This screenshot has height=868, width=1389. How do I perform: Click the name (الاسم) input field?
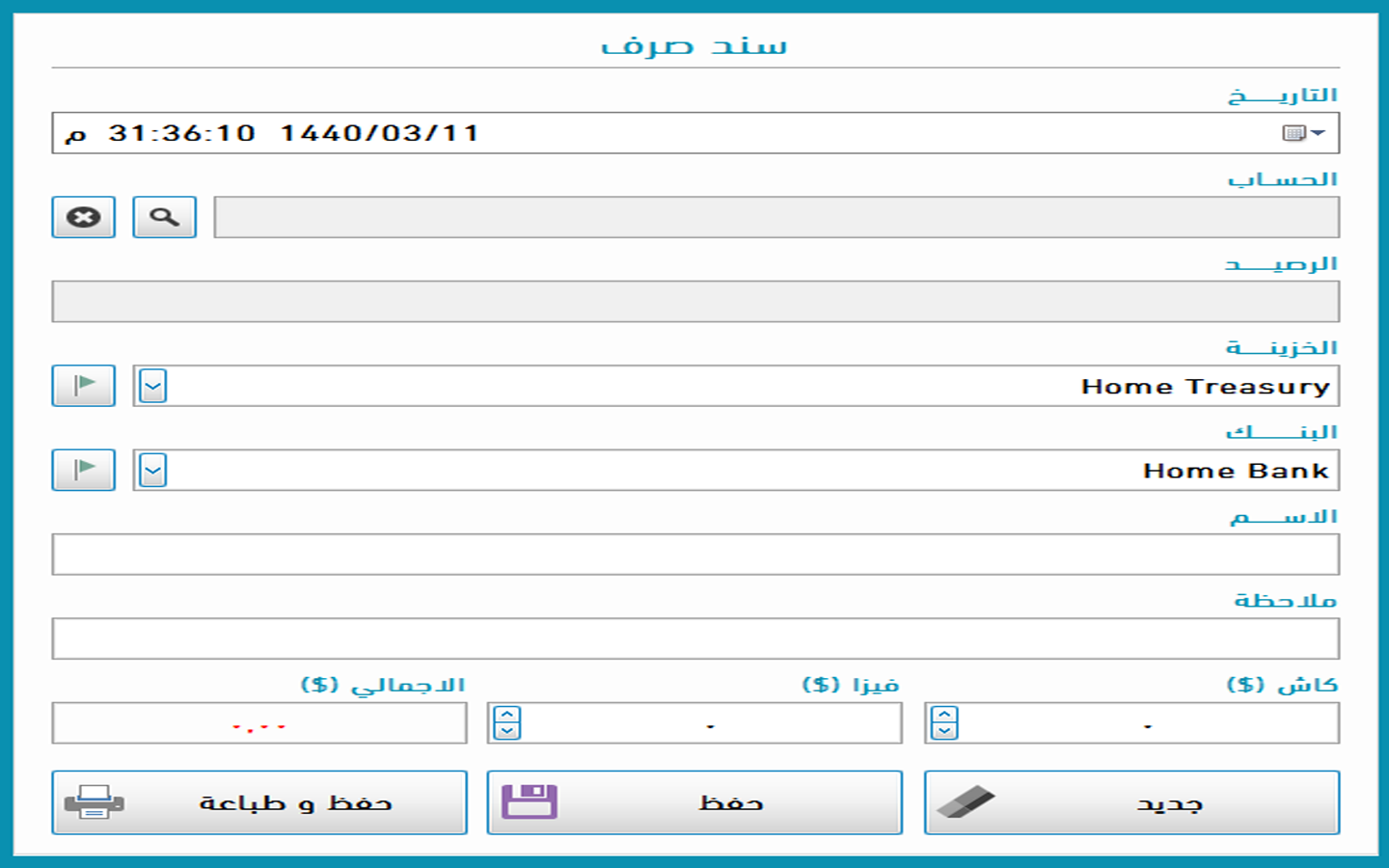[694, 555]
